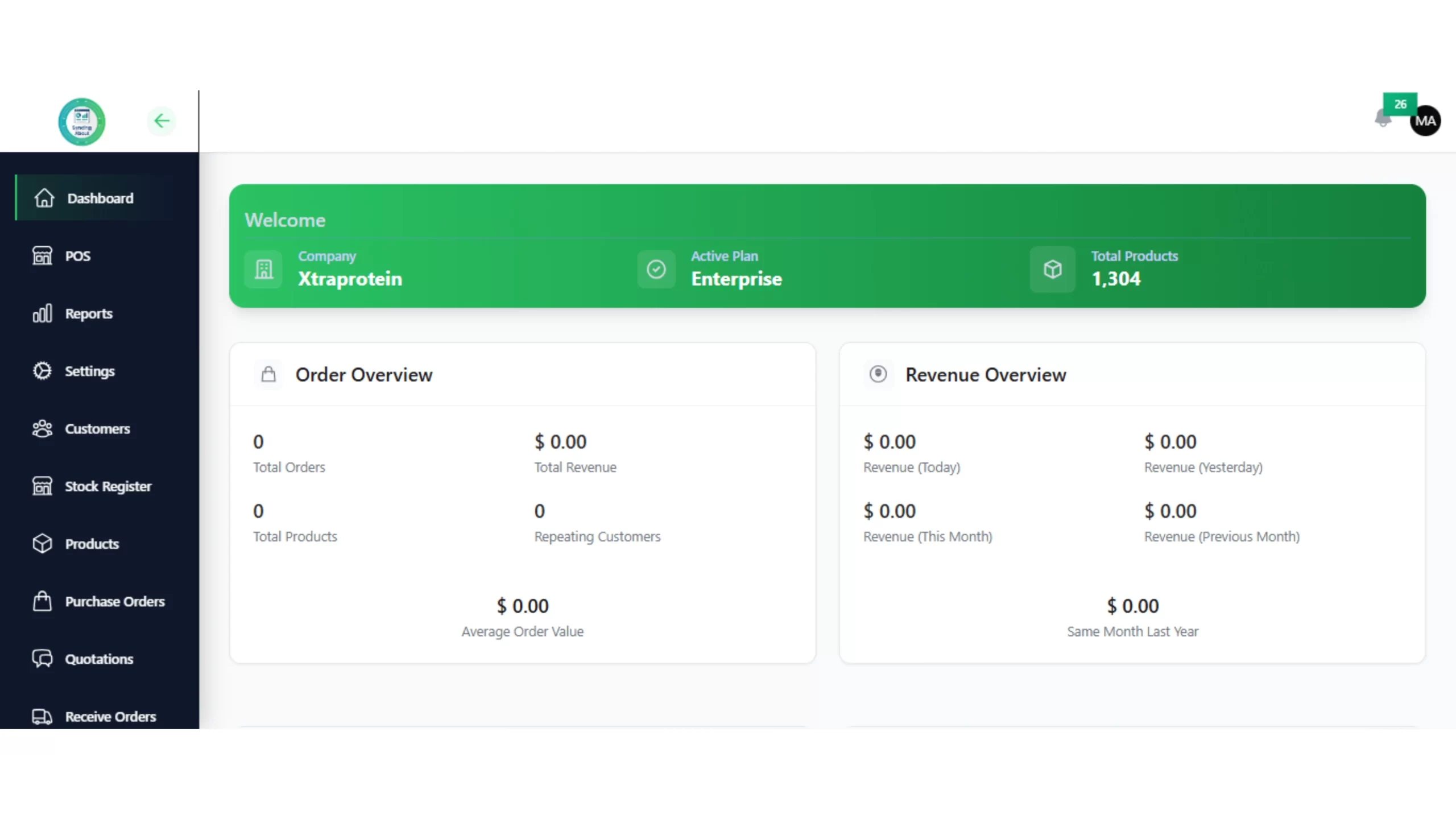
Task: Click the 26 notification count badge
Action: point(1400,104)
